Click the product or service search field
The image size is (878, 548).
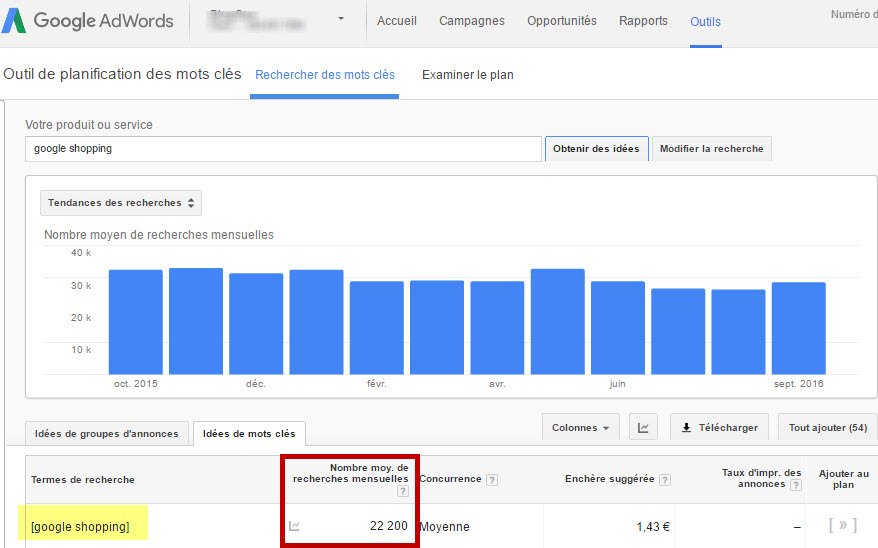[283, 149]
